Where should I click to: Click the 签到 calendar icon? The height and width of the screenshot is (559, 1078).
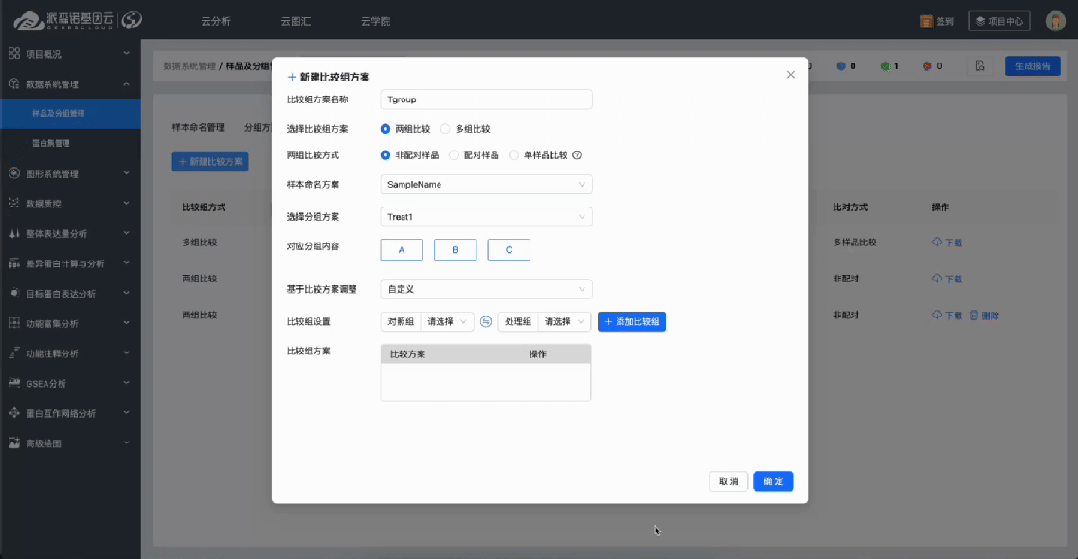point(926,21)
